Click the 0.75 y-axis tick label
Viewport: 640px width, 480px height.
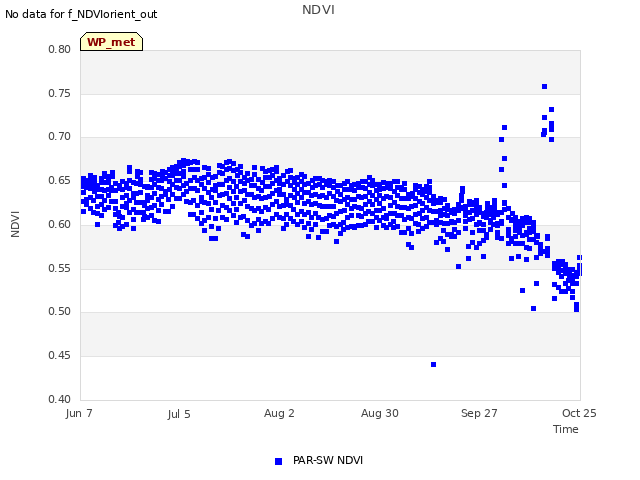60,93
